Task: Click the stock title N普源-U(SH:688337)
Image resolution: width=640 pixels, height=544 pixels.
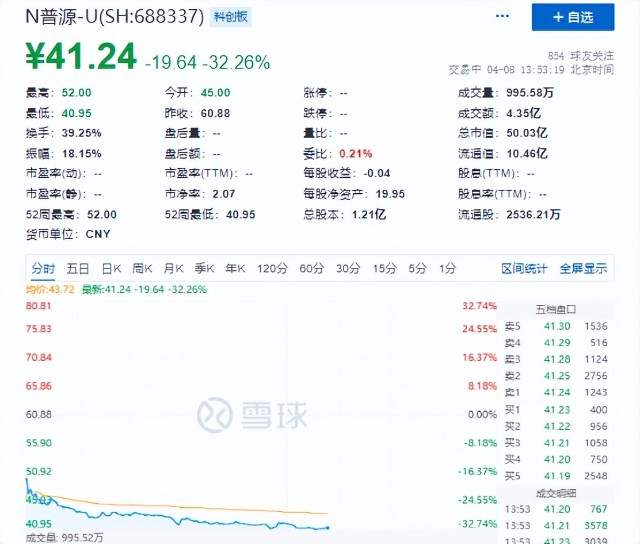Action: (115, 17)
